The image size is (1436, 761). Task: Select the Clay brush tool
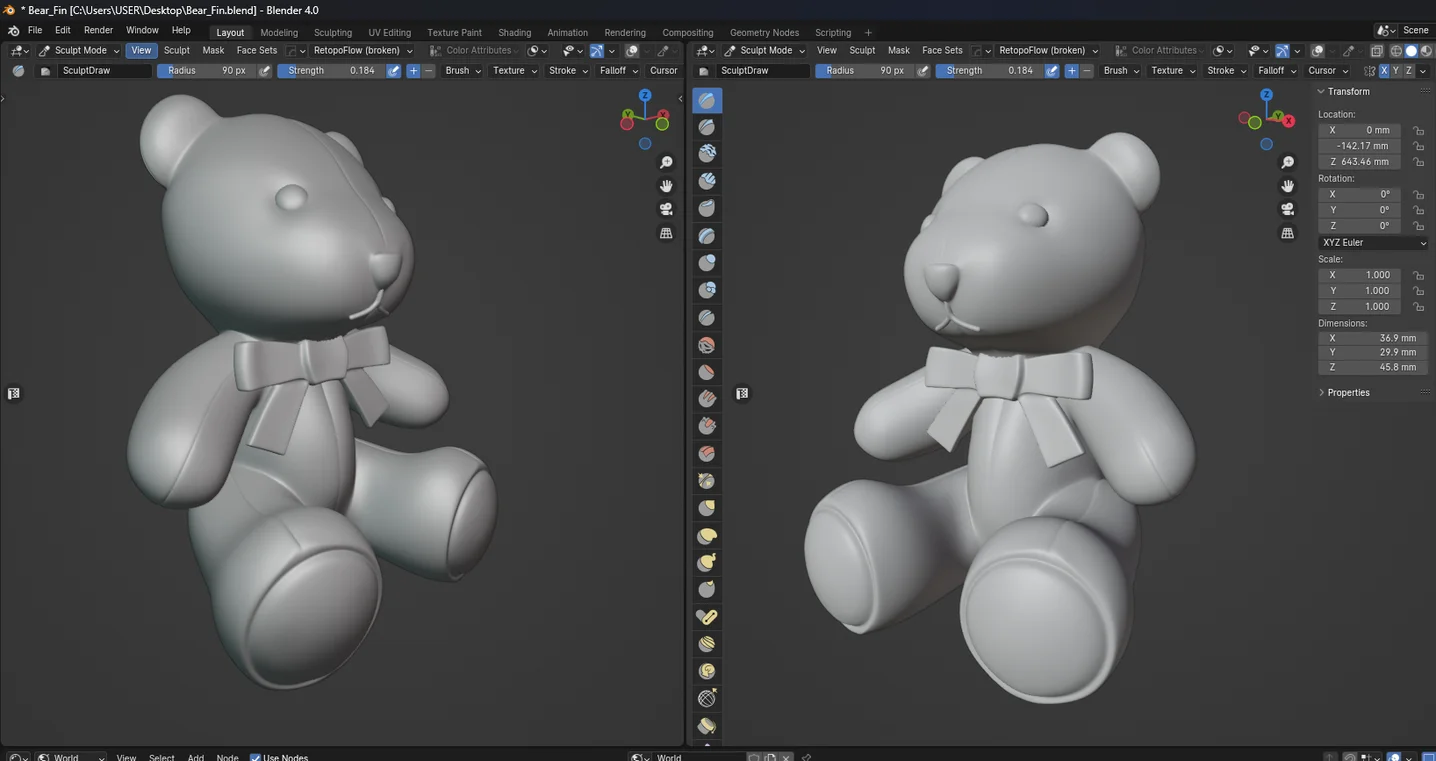click(x=707, y=153)
